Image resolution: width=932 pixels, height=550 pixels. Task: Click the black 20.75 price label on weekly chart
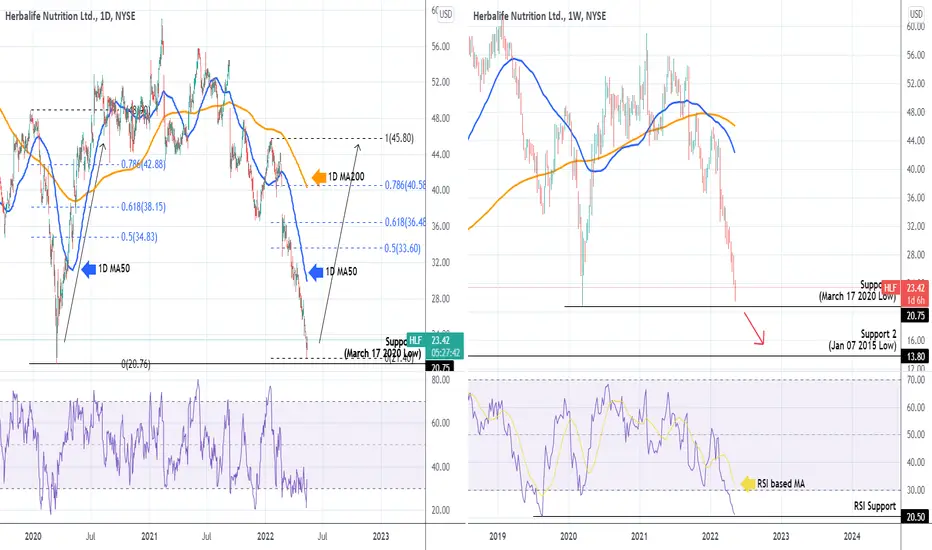915,316
